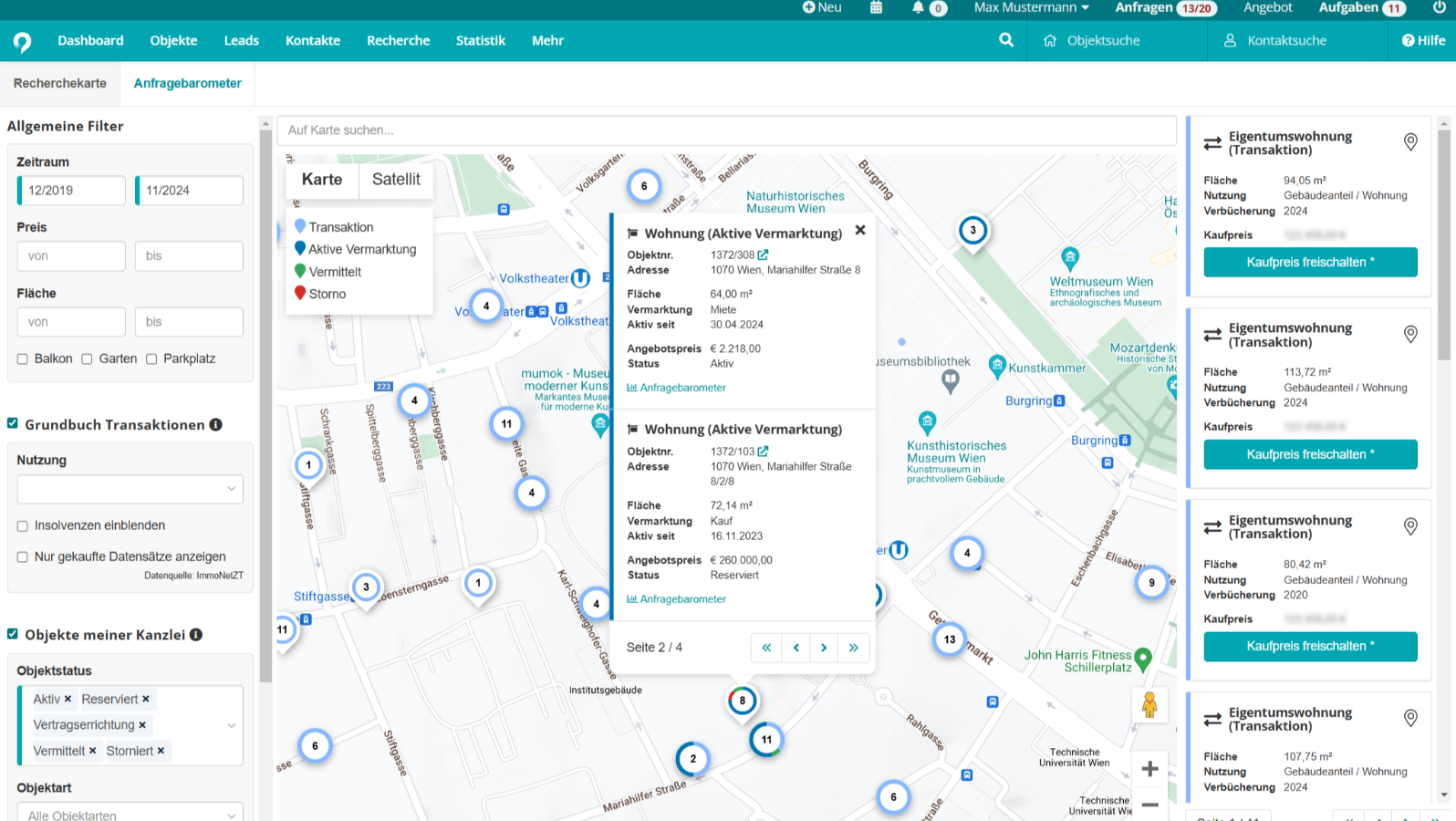Open external link for object 1372/308
This screenshot has width=1456, height=821.
coord(763,255)
